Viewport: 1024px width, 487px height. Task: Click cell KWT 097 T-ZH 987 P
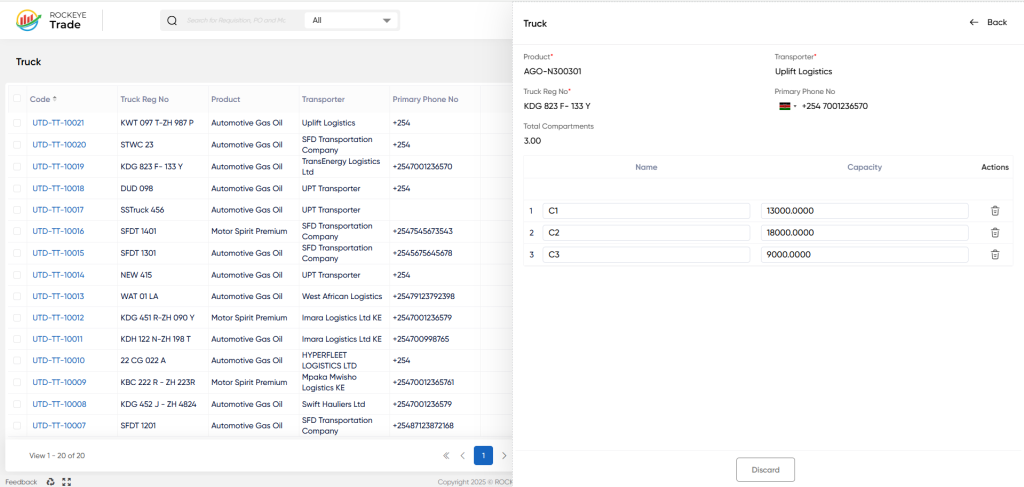pyautogui.click(x=157, y=123)
